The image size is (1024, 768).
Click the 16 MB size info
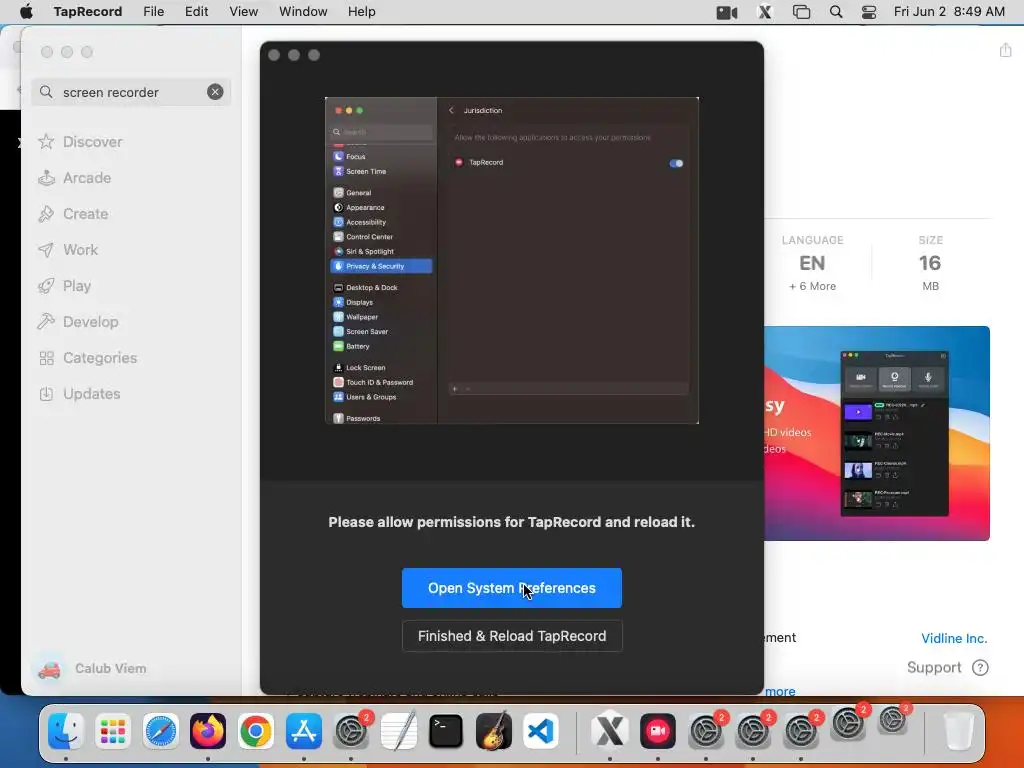930,263
